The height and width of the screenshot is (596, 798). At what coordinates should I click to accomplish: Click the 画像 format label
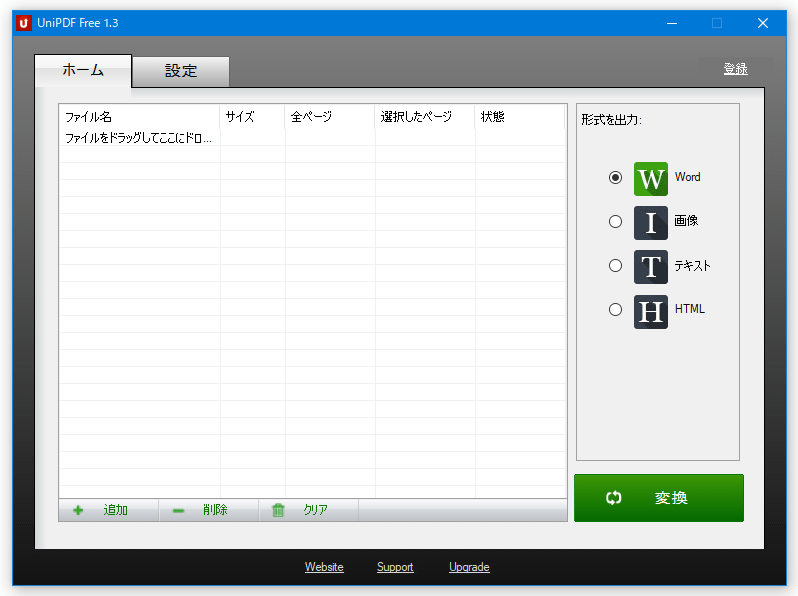point(686,221)
